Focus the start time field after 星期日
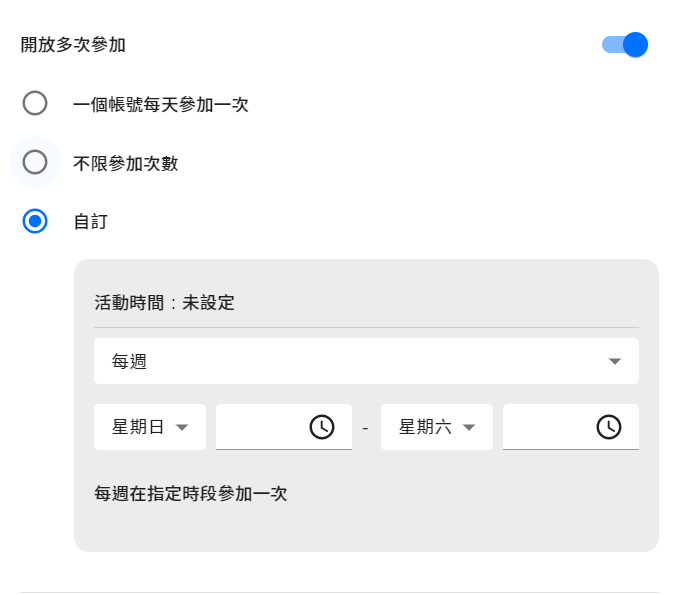This screenshot has width=675, height=595. 260,427
